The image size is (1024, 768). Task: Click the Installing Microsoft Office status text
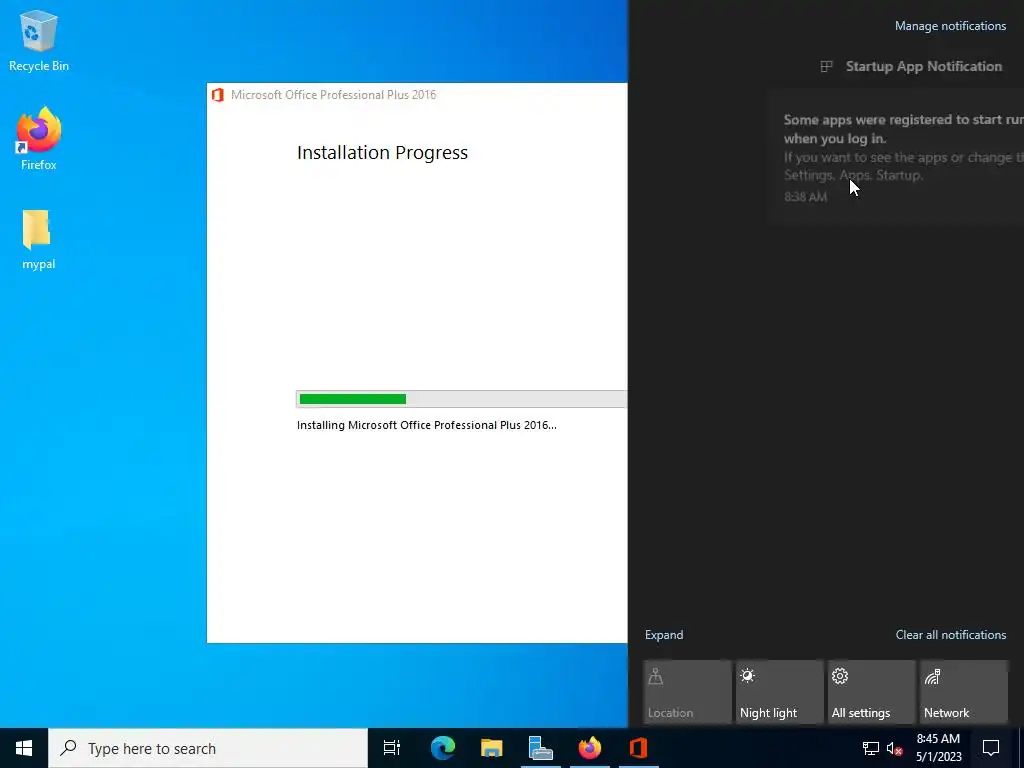pos(426,425)
